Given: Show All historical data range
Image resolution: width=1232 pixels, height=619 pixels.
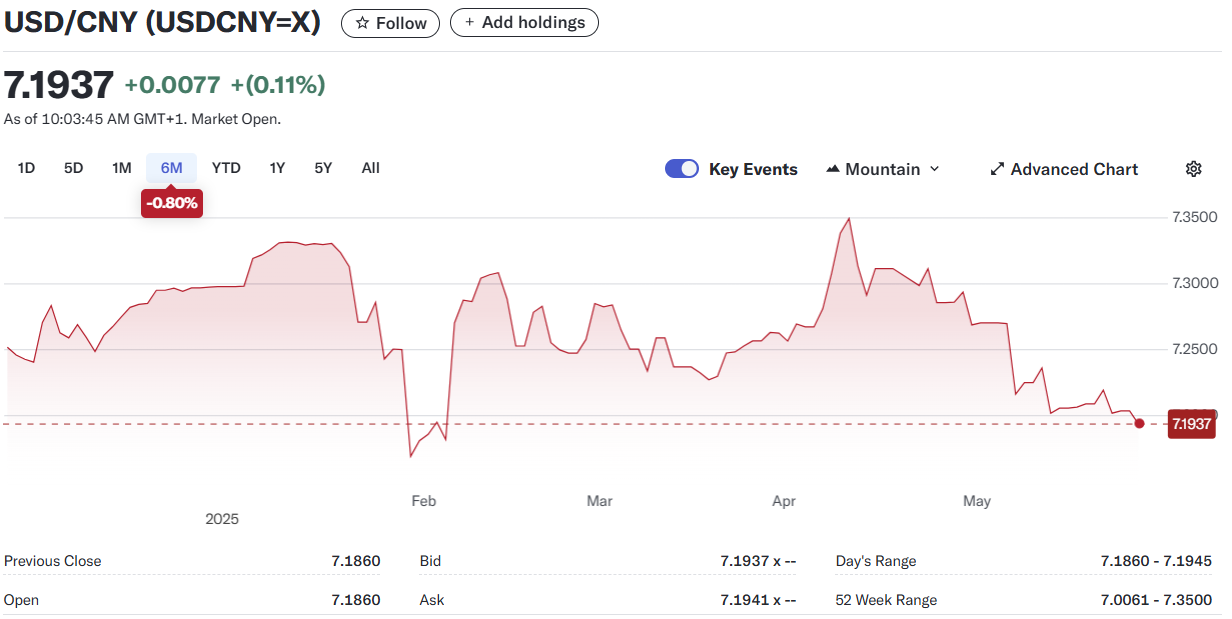Looking at the screenshot, I should click(x=371, y=168).
